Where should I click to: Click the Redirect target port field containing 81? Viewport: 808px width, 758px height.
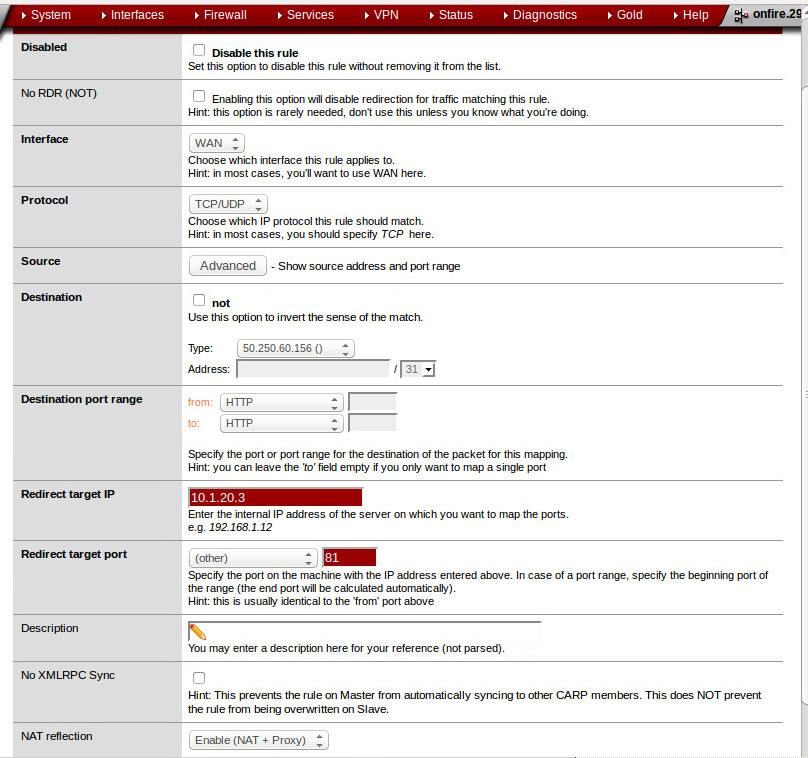[349, 558]
